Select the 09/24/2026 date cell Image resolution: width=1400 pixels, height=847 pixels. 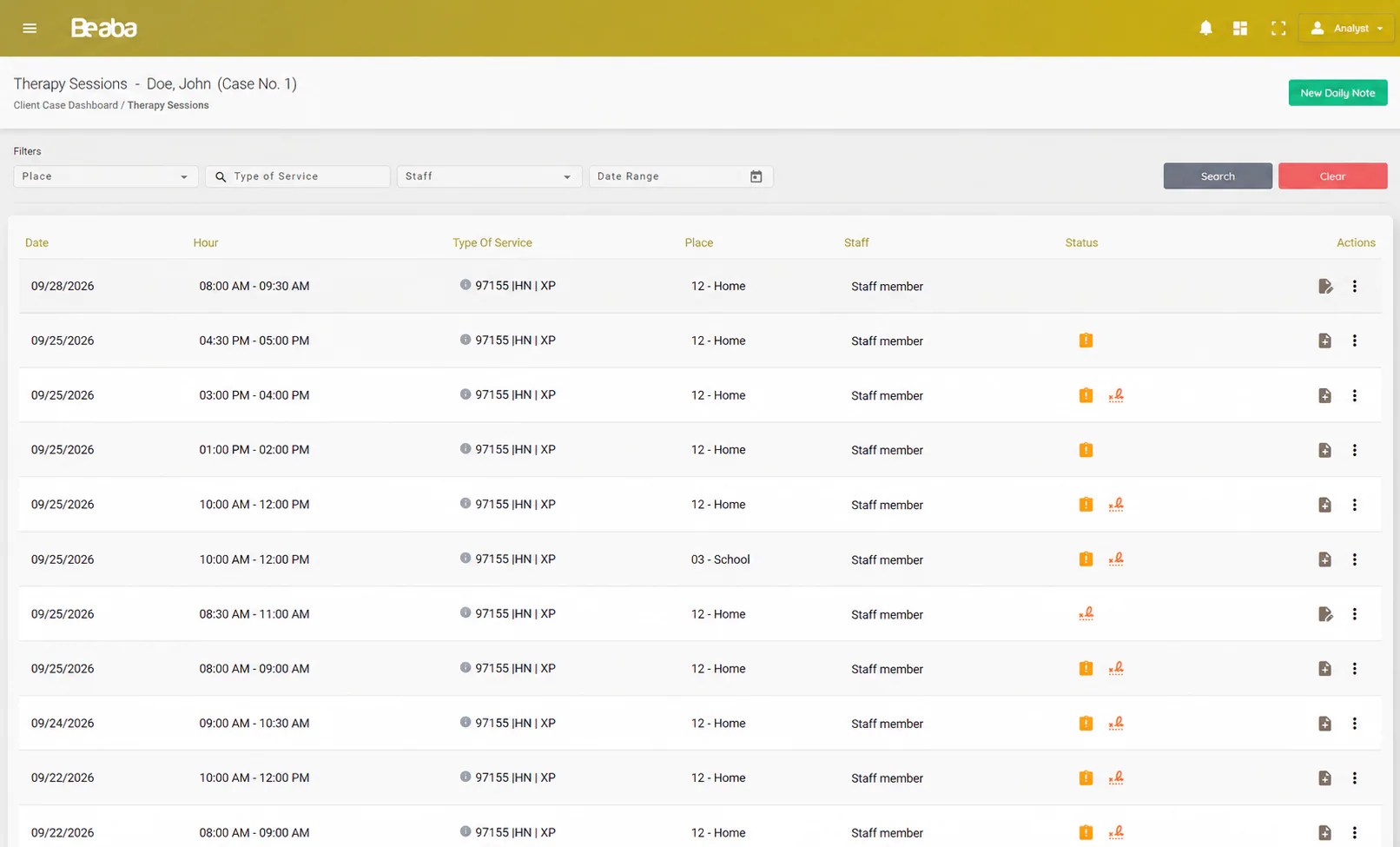click(63, 723)
